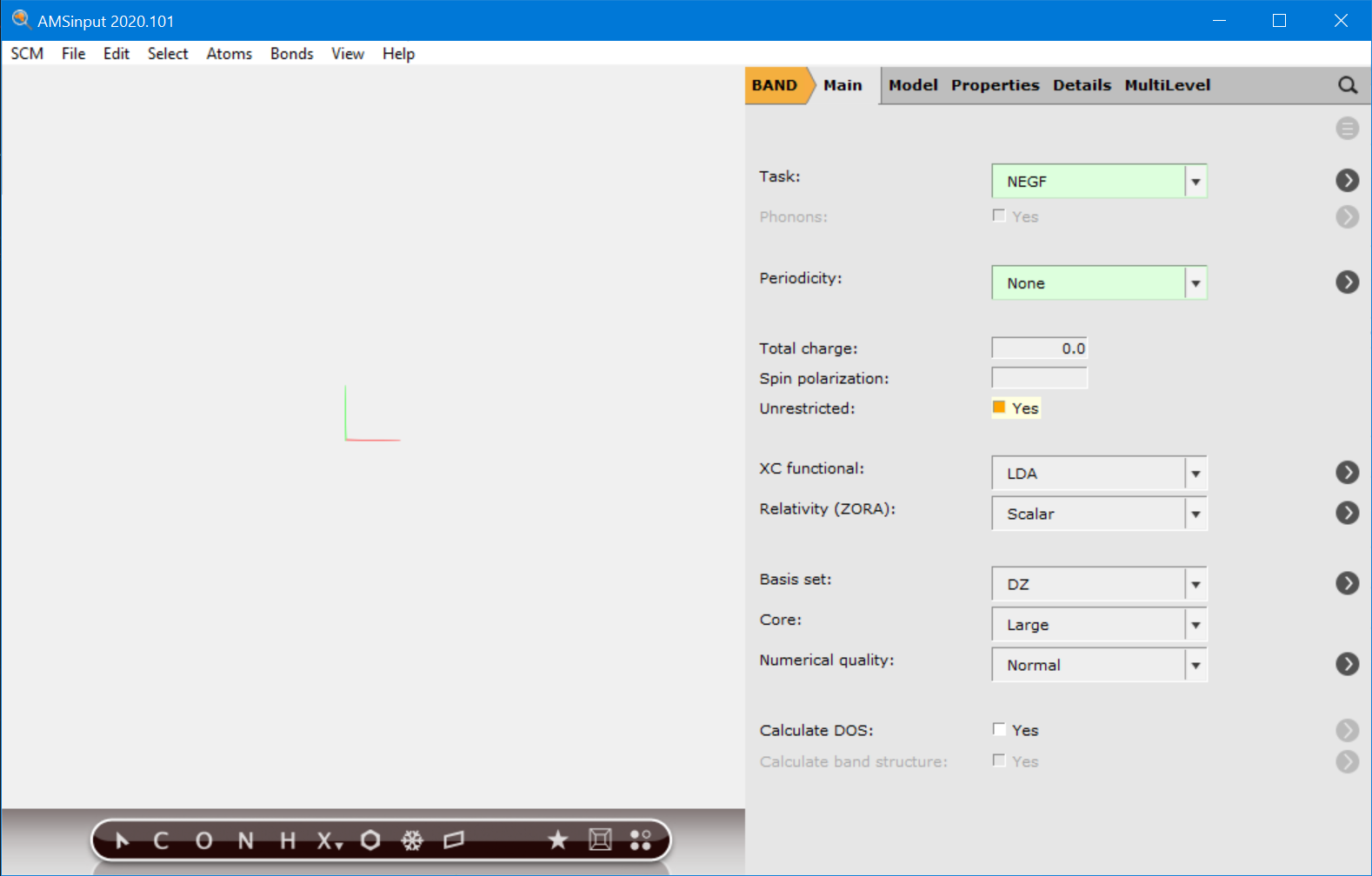Minimize the AMSinput window
Image resolution: width=1372 pixels, height=876 pixels.
[1219, 20]
